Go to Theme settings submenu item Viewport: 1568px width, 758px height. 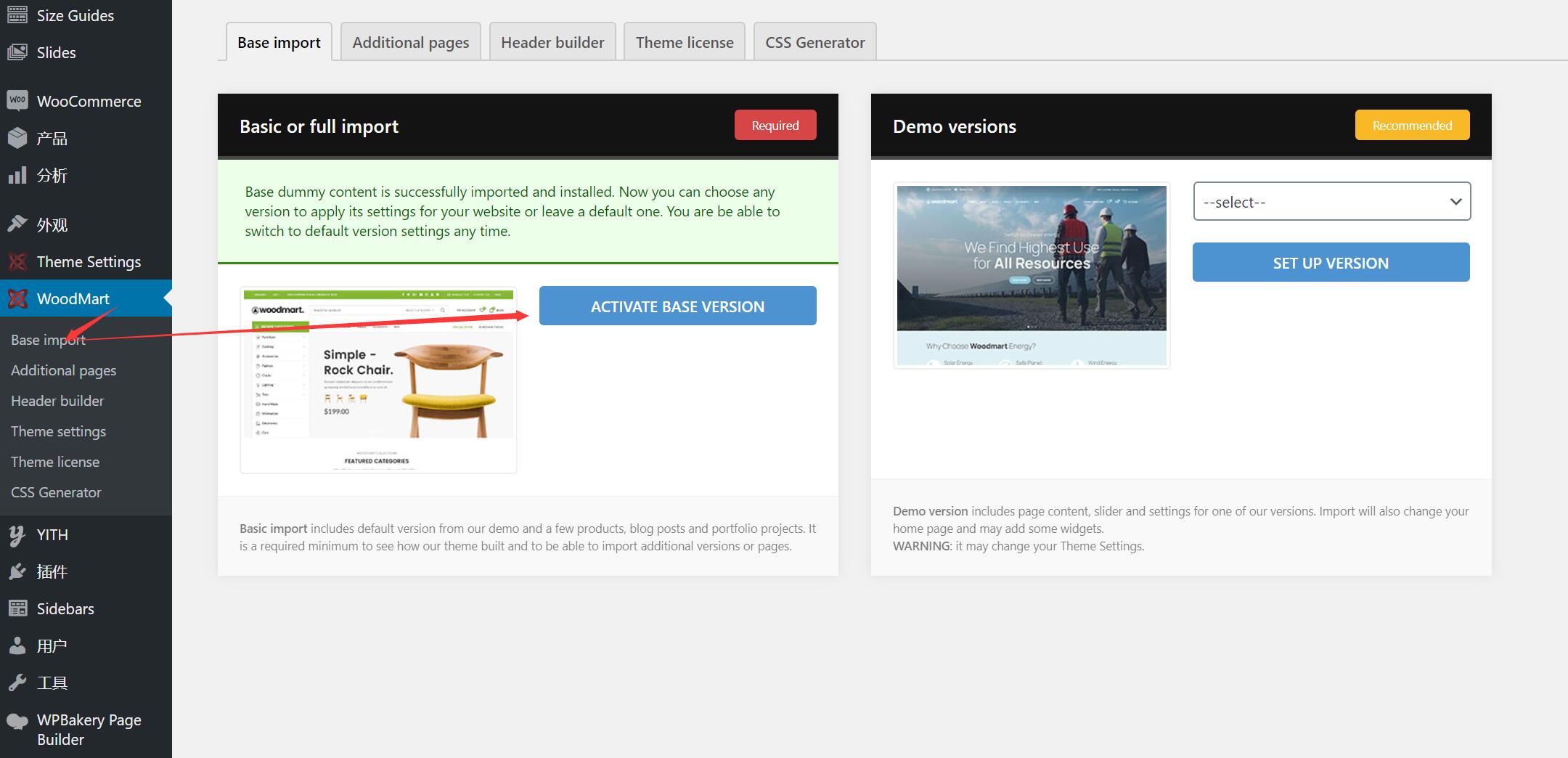(x=58, y=431)
